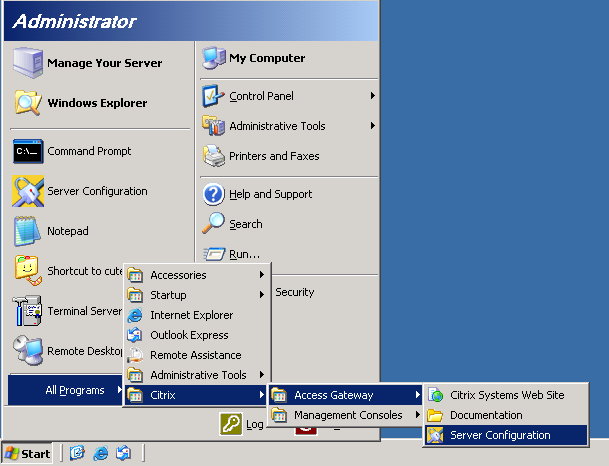The image size is (609, 466).
Task: Expand the Access Gateway submenu arrow
Action: point(418,395)
